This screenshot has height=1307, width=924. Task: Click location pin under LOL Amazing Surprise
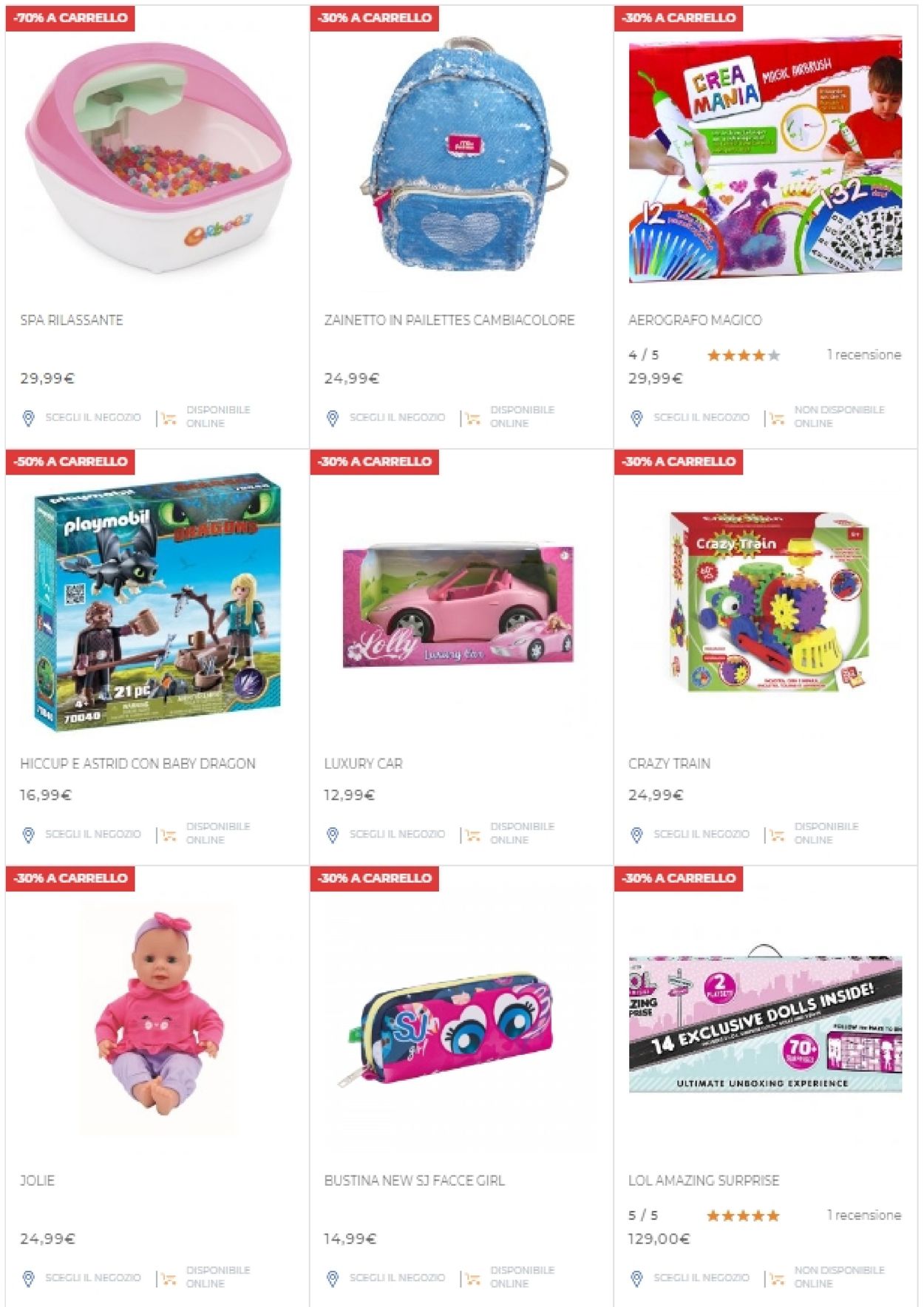click(636, 1278)
